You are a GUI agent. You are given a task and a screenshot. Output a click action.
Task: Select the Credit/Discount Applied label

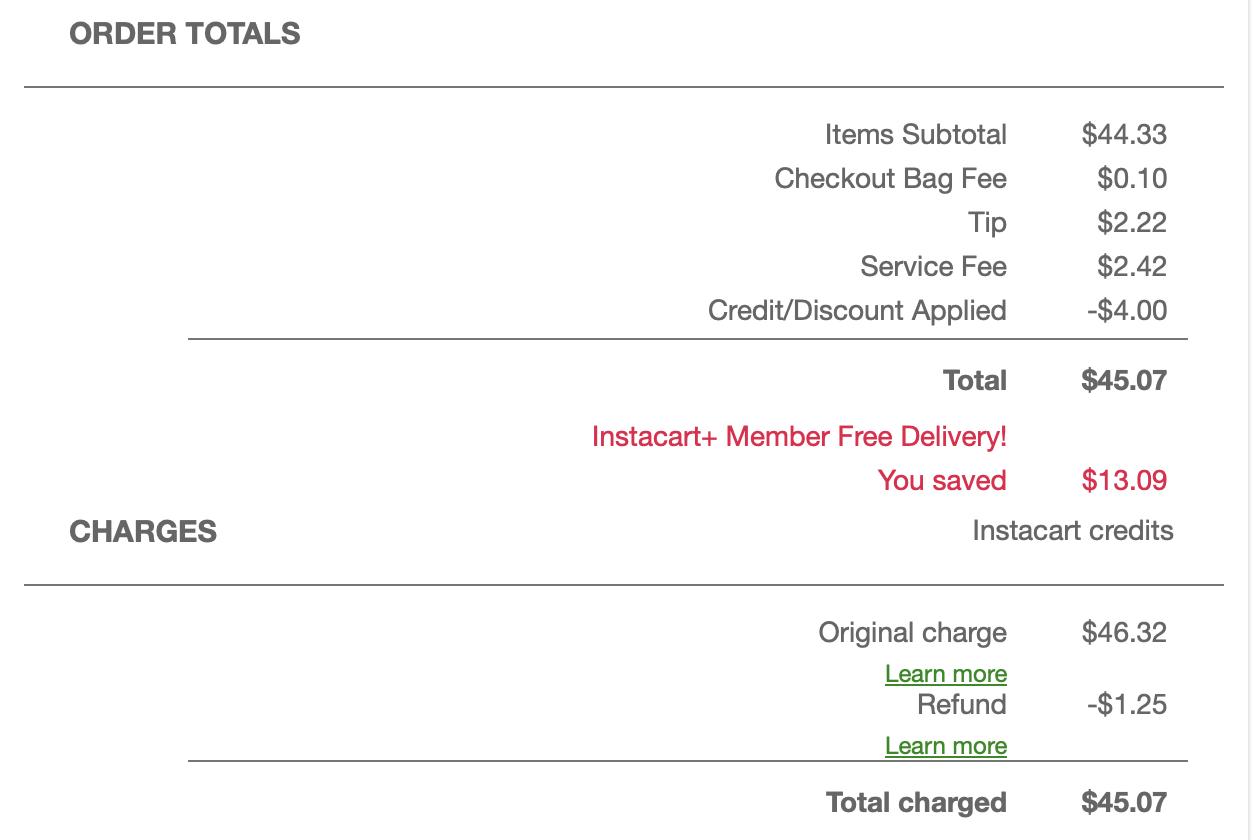tap(857, 310)
